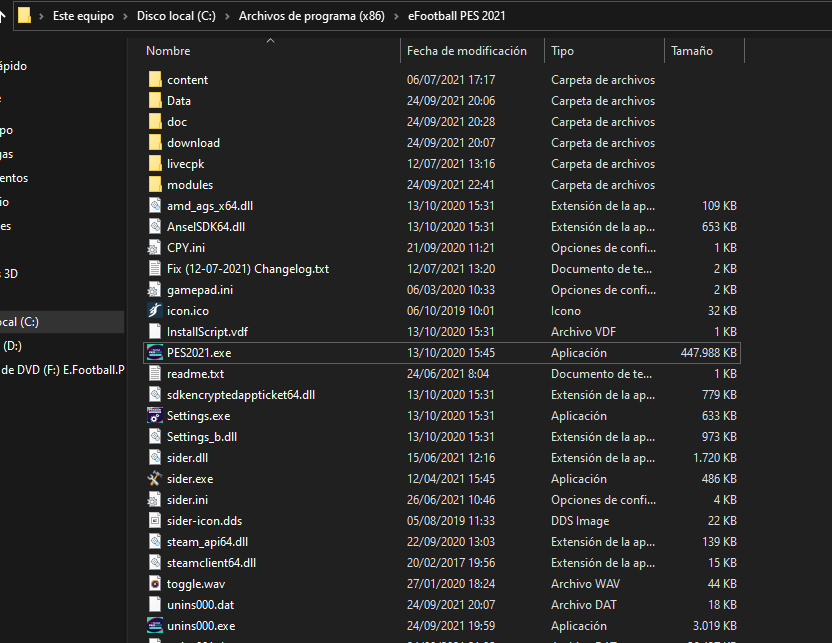This screenshot has width=832, height=643.
Task: Click the Settings_b.dll file icon
Action: coord(155,437)
